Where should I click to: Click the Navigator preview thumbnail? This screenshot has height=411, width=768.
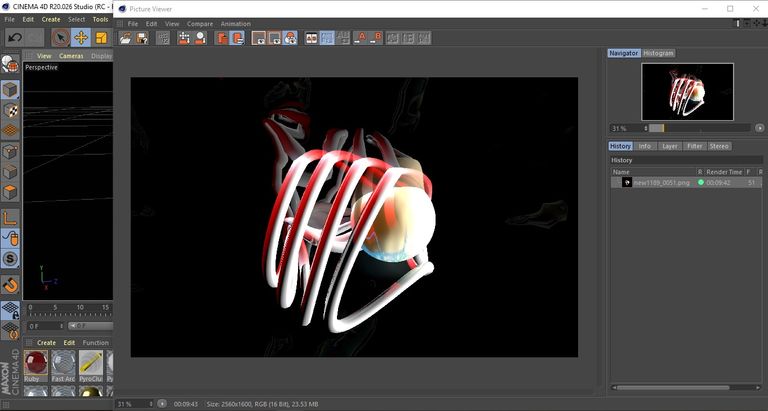[687, 92]
